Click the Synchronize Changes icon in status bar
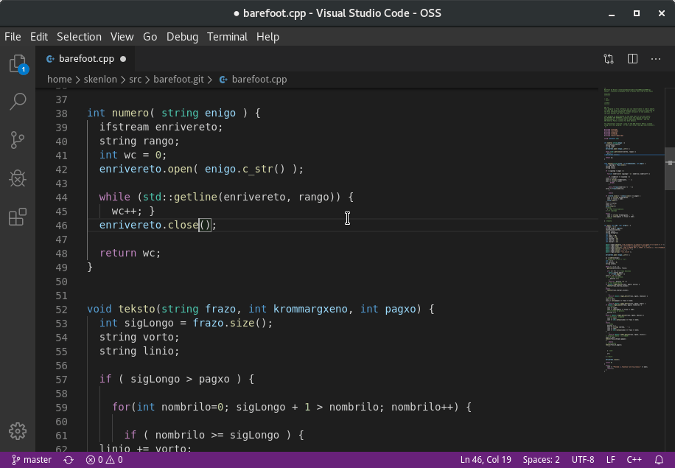675x468 pixels. coord(68,460)
